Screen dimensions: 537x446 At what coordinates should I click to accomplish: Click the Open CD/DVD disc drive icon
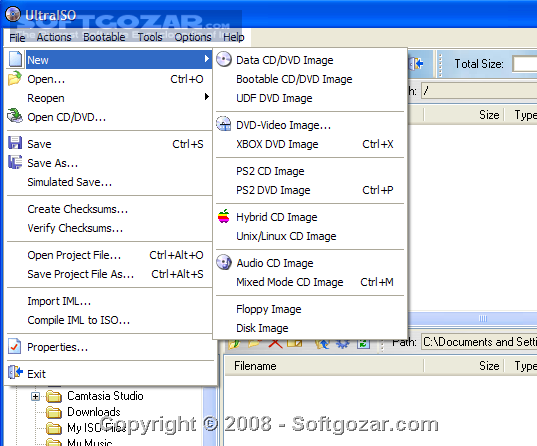15,116
